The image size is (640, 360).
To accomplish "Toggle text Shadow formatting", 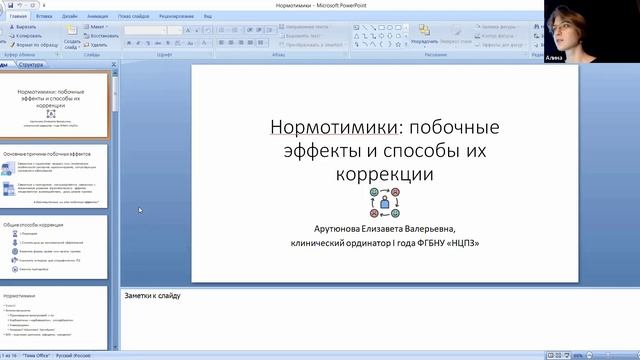I will click(x=168, y=43).
